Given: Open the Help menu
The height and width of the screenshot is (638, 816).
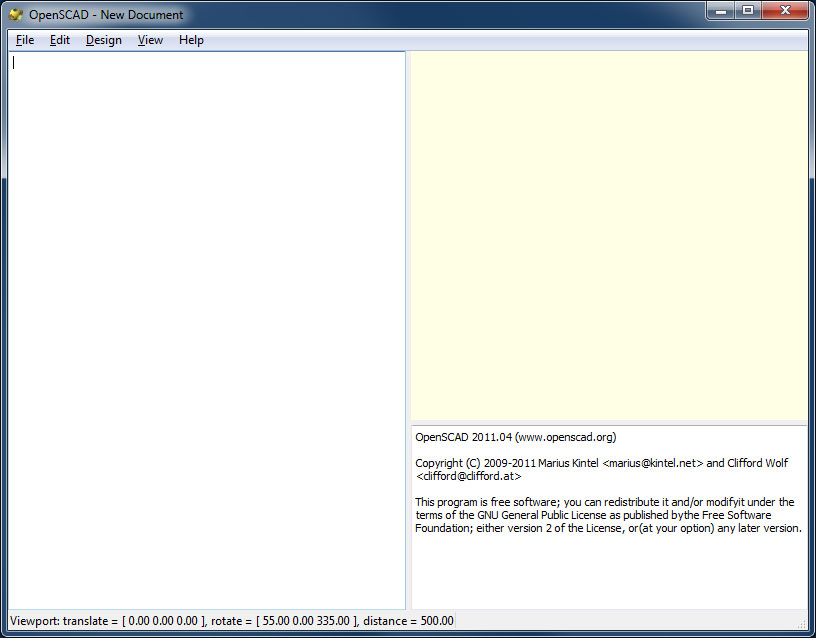Looking at the screenshot, I should (191, 40).
